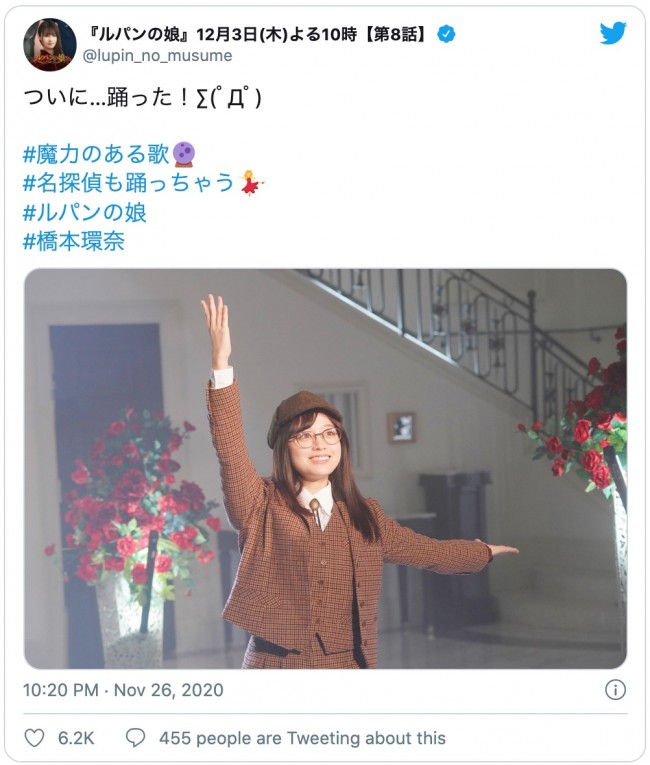Click the dancing woman emoji
This screenshot has width=650, height=765.
(251, 183)
